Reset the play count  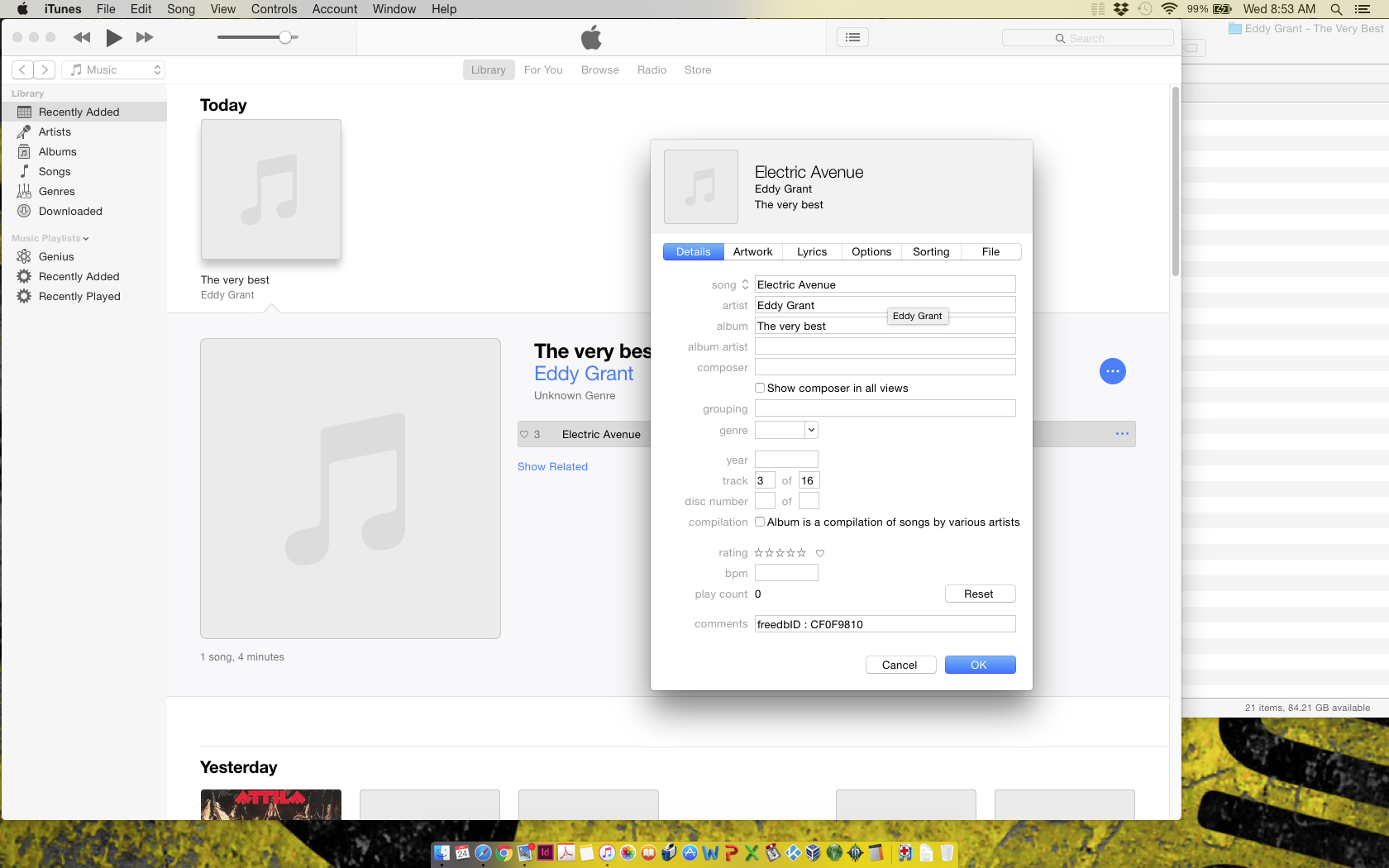pyautogui.click(x=980, y=594)
